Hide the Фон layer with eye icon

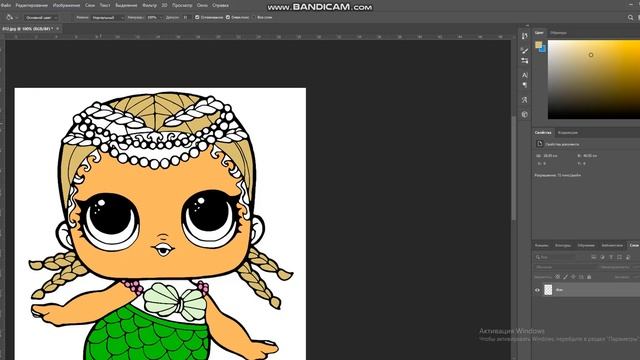pos(537,290)
